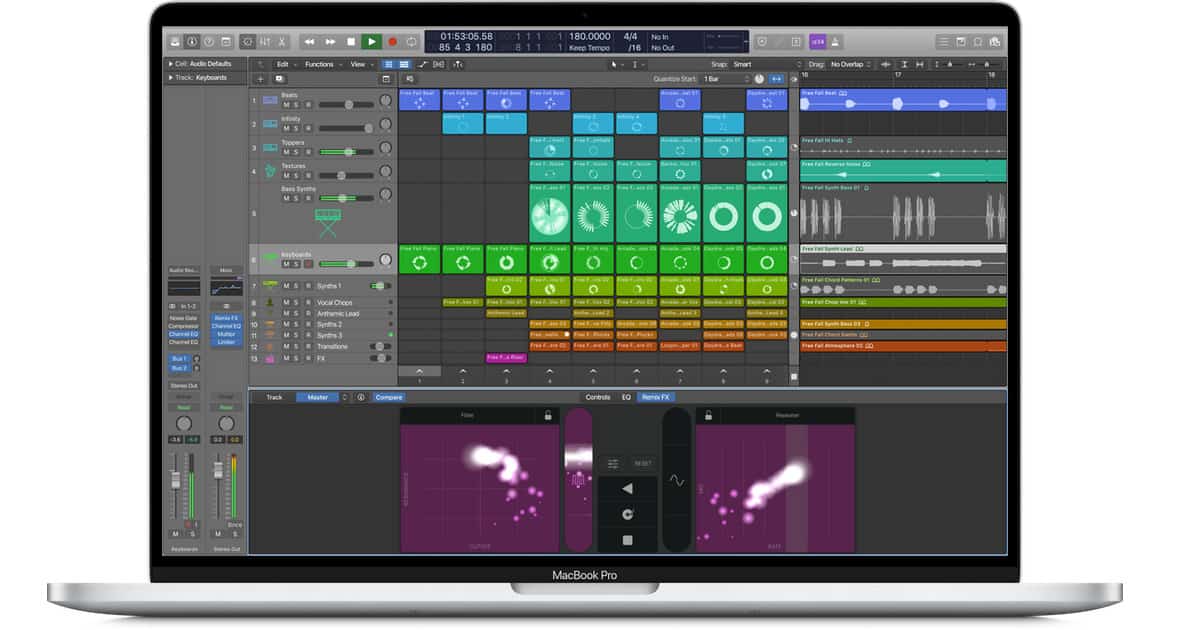
Task: Switch to the Controls tab
Action: click(x=598, y=397)
